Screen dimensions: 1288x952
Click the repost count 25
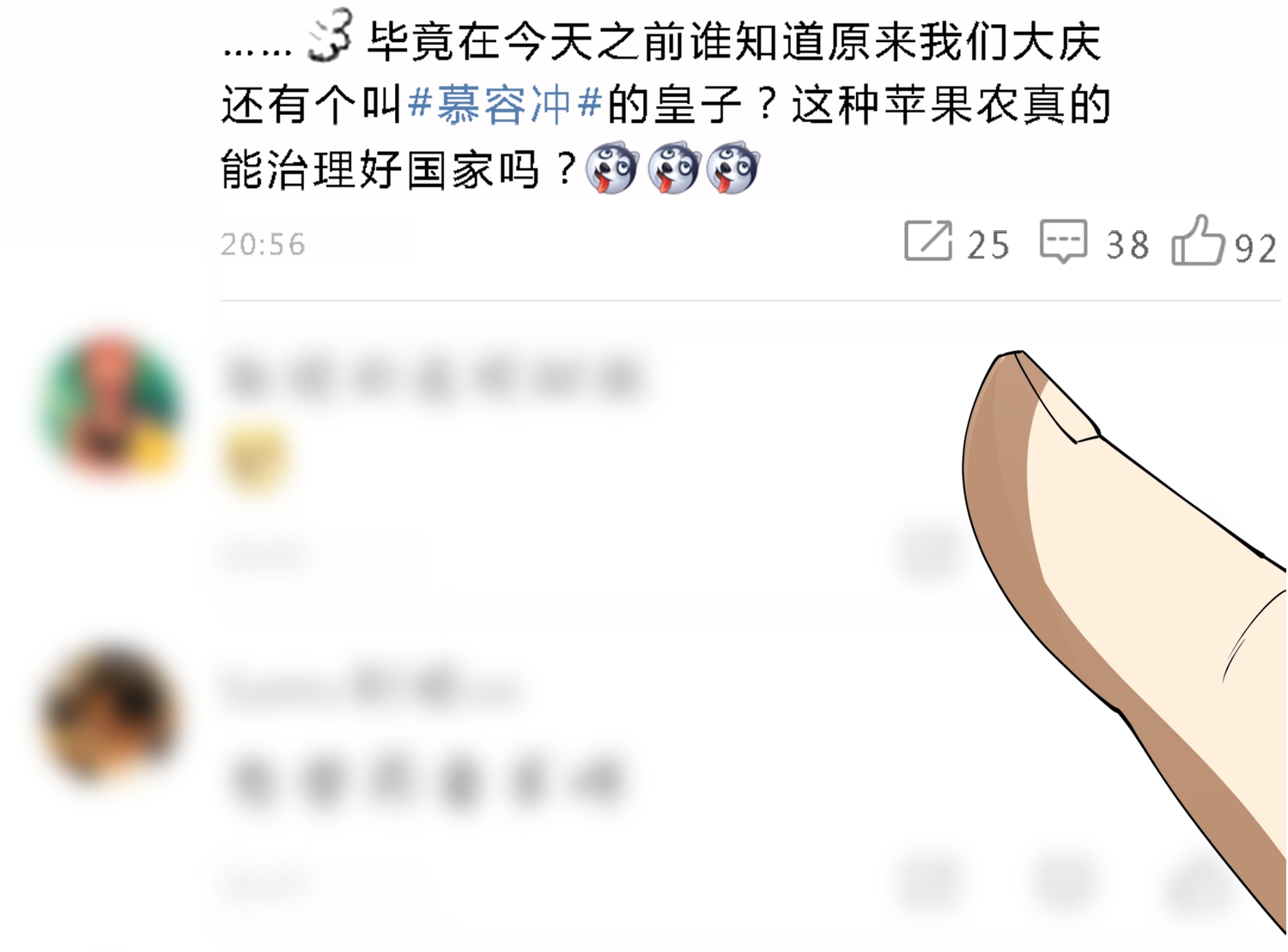point(988,246)
